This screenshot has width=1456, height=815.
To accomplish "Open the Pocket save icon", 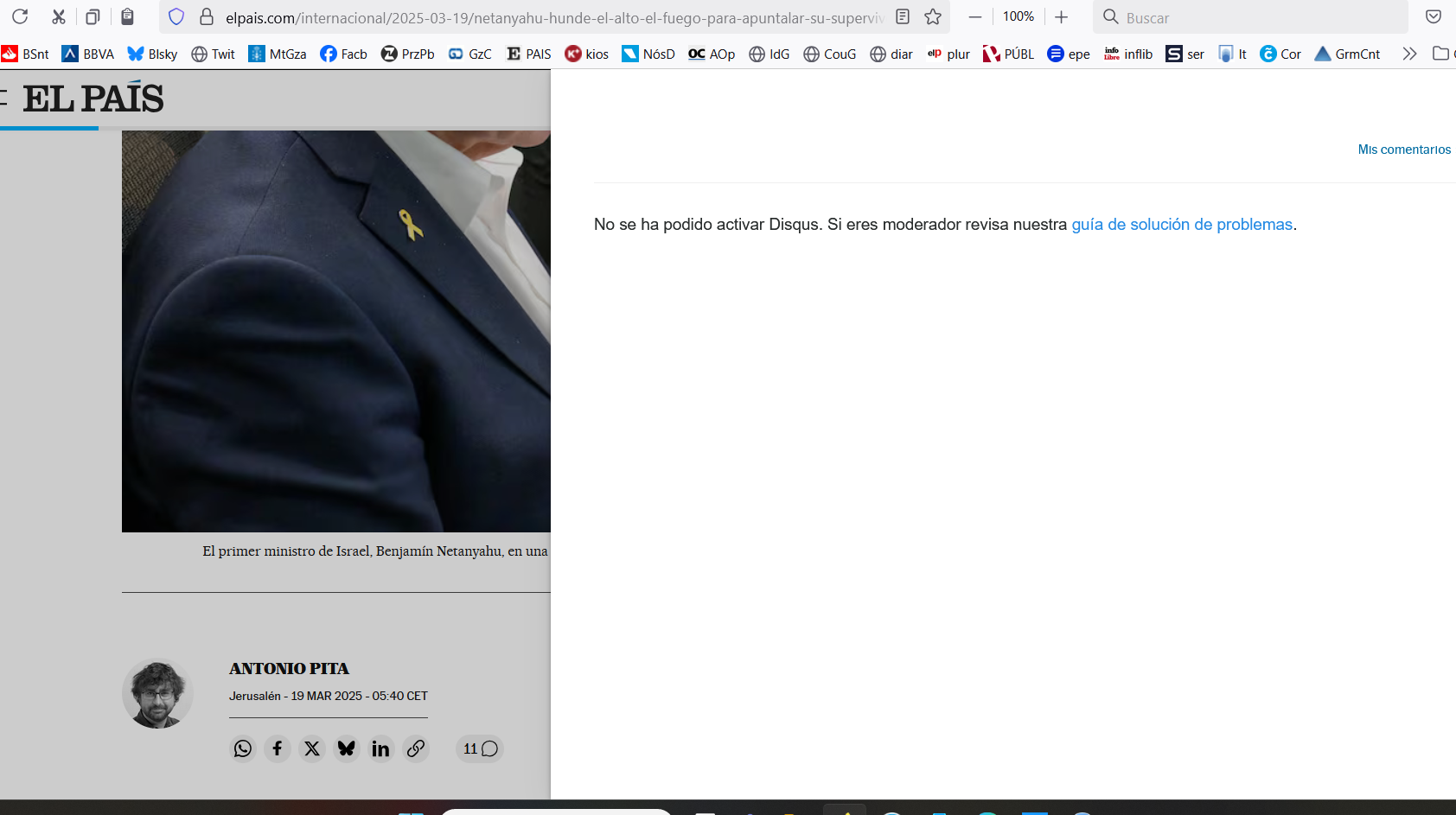I will pyautogui.click(x=1434, y=16).
